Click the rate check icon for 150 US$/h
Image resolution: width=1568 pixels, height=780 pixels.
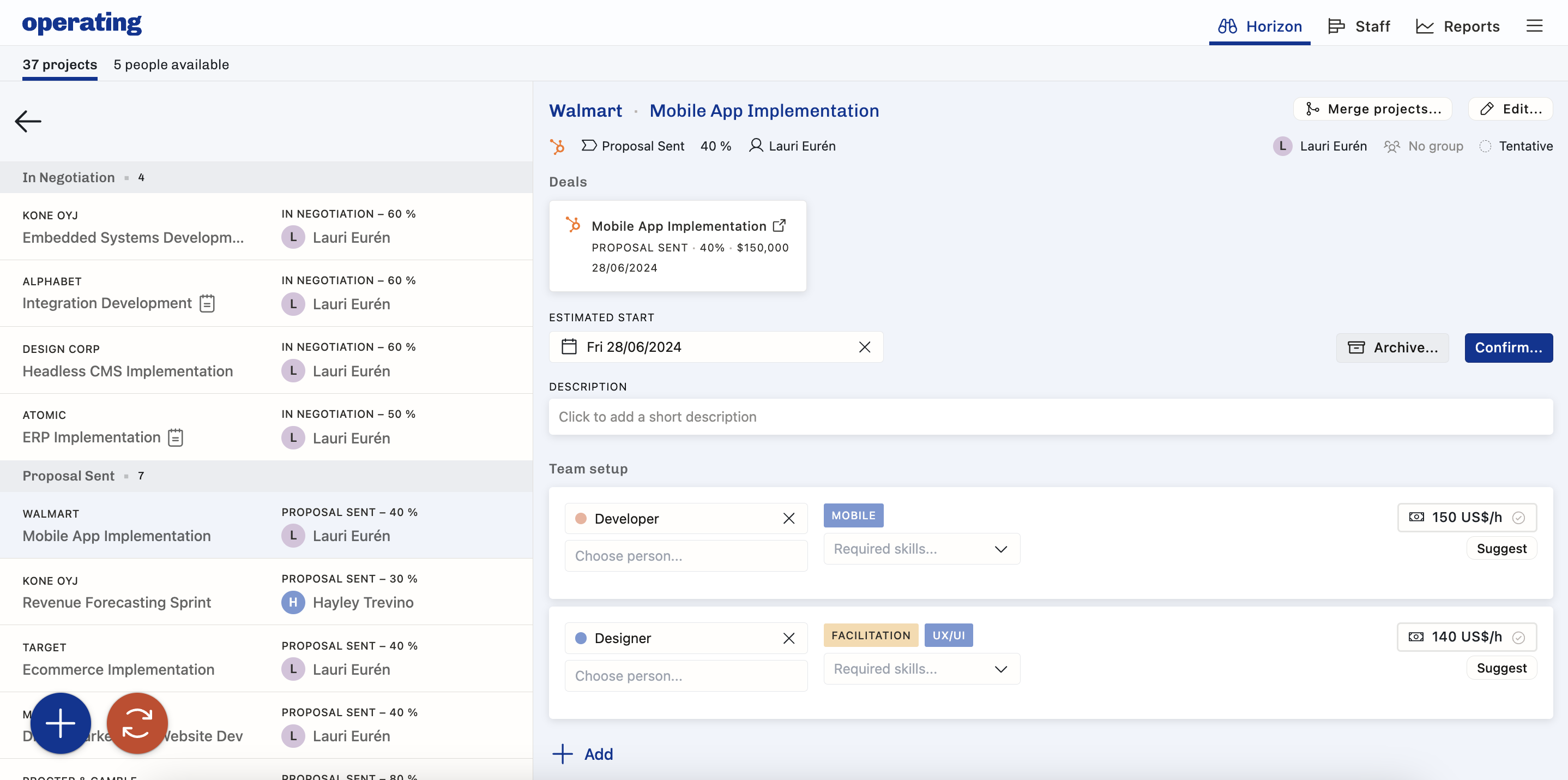[x=1518, y=518]
